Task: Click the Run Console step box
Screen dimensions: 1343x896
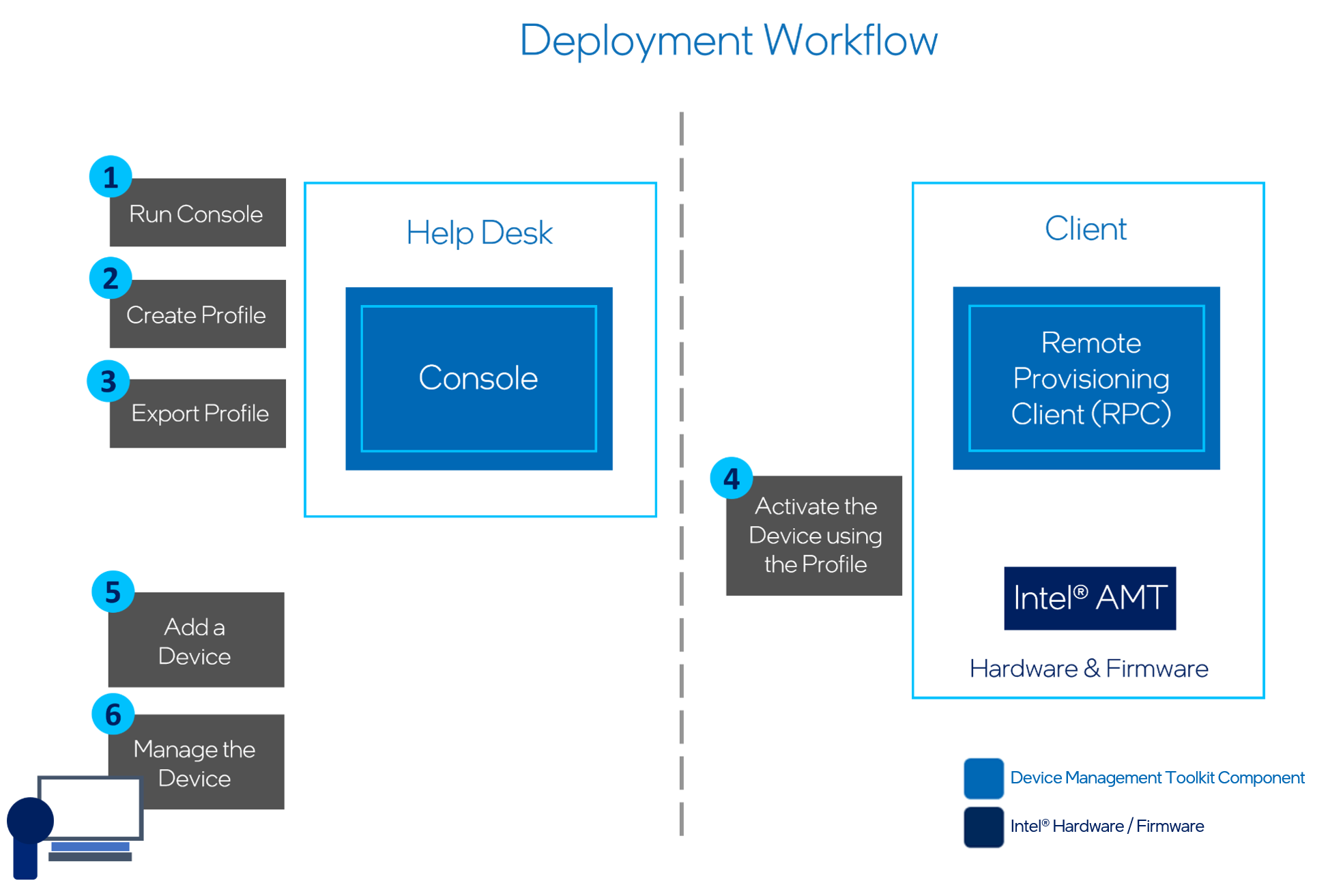Action: pos(197,213)
